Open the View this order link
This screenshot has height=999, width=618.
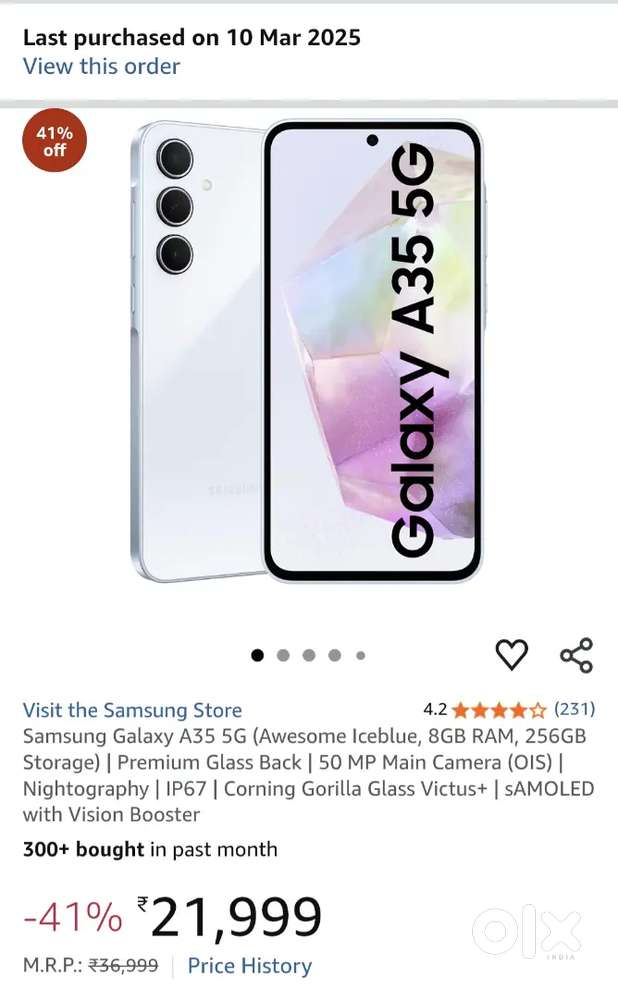101,66
